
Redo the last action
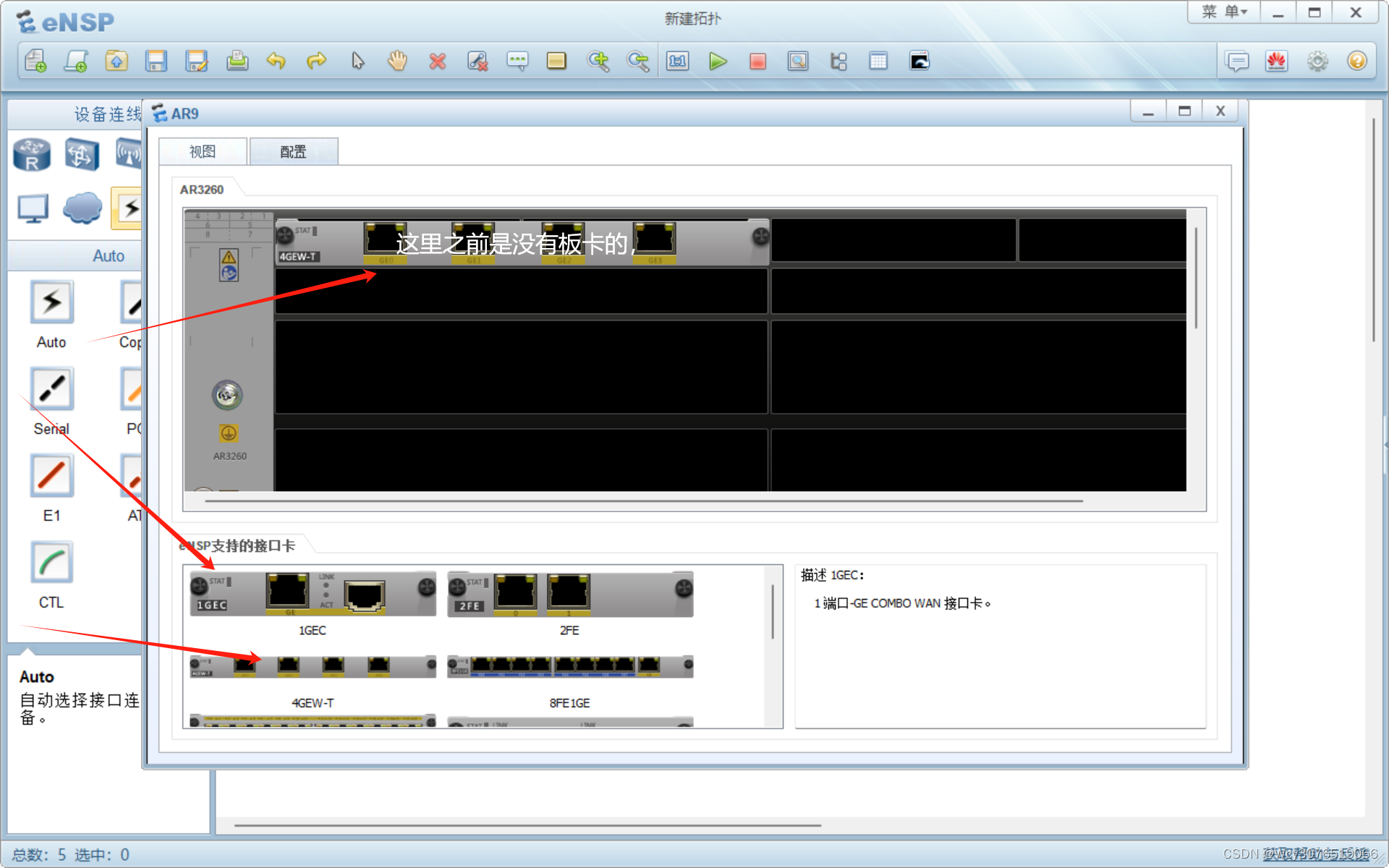[x=316, y=61]
